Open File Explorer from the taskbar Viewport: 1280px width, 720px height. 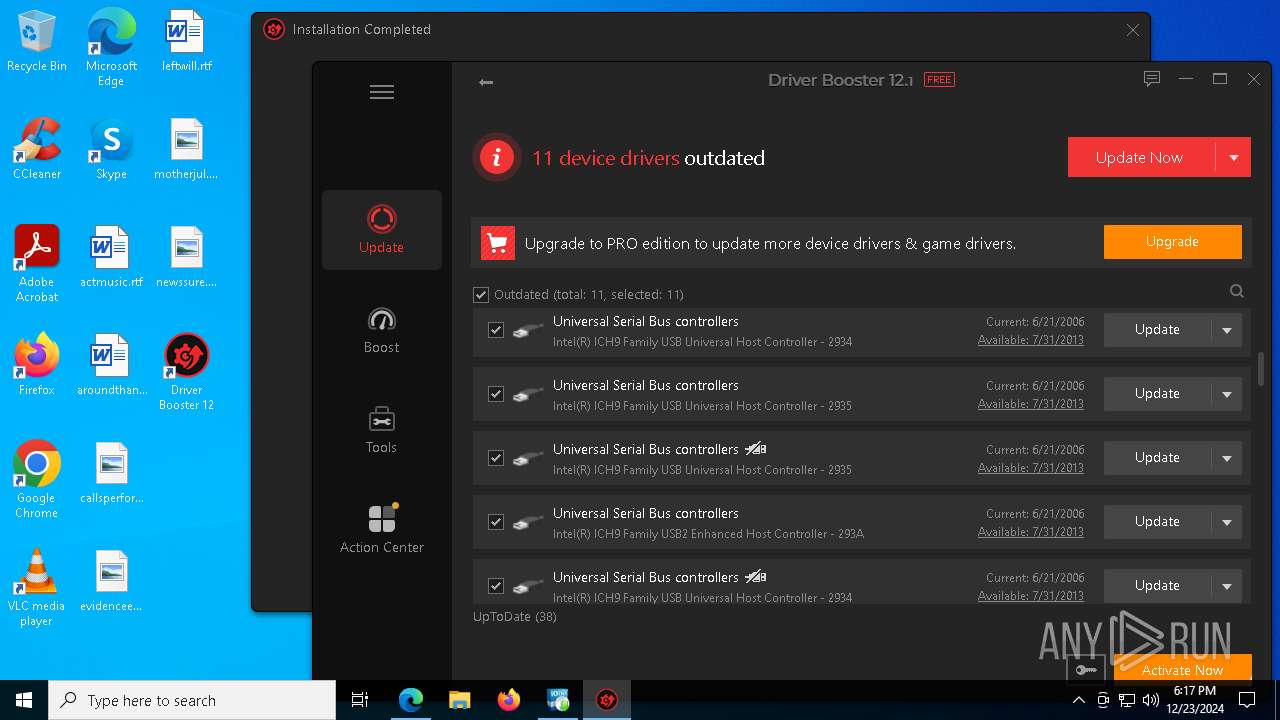pos(459,700)
